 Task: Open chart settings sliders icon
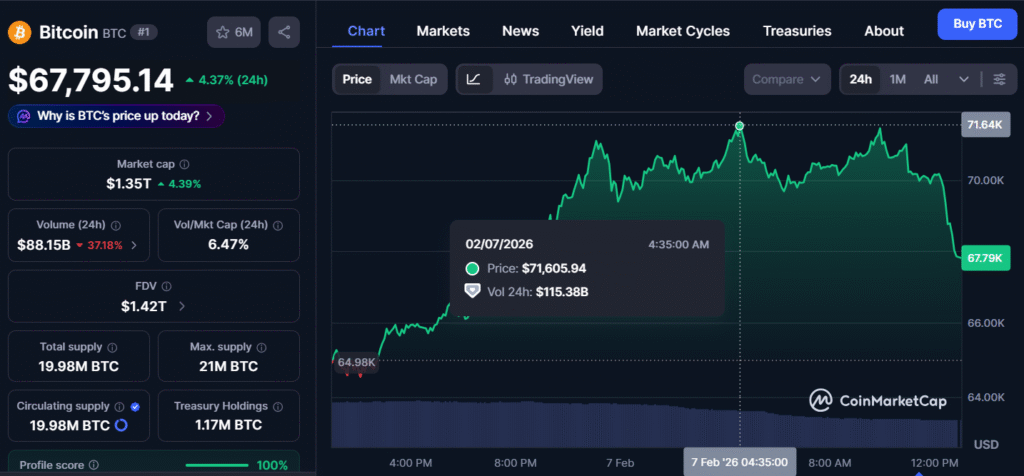[x=999, y=79]
